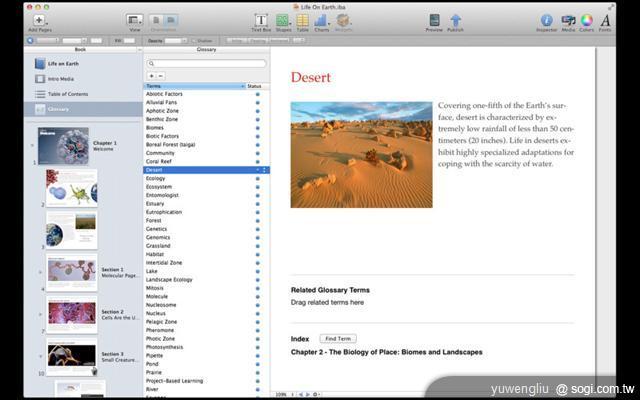Expand Section 3 Small Creatures disclosure triangle
This screenshot has height=400, width=640.
tap(40, 356)
